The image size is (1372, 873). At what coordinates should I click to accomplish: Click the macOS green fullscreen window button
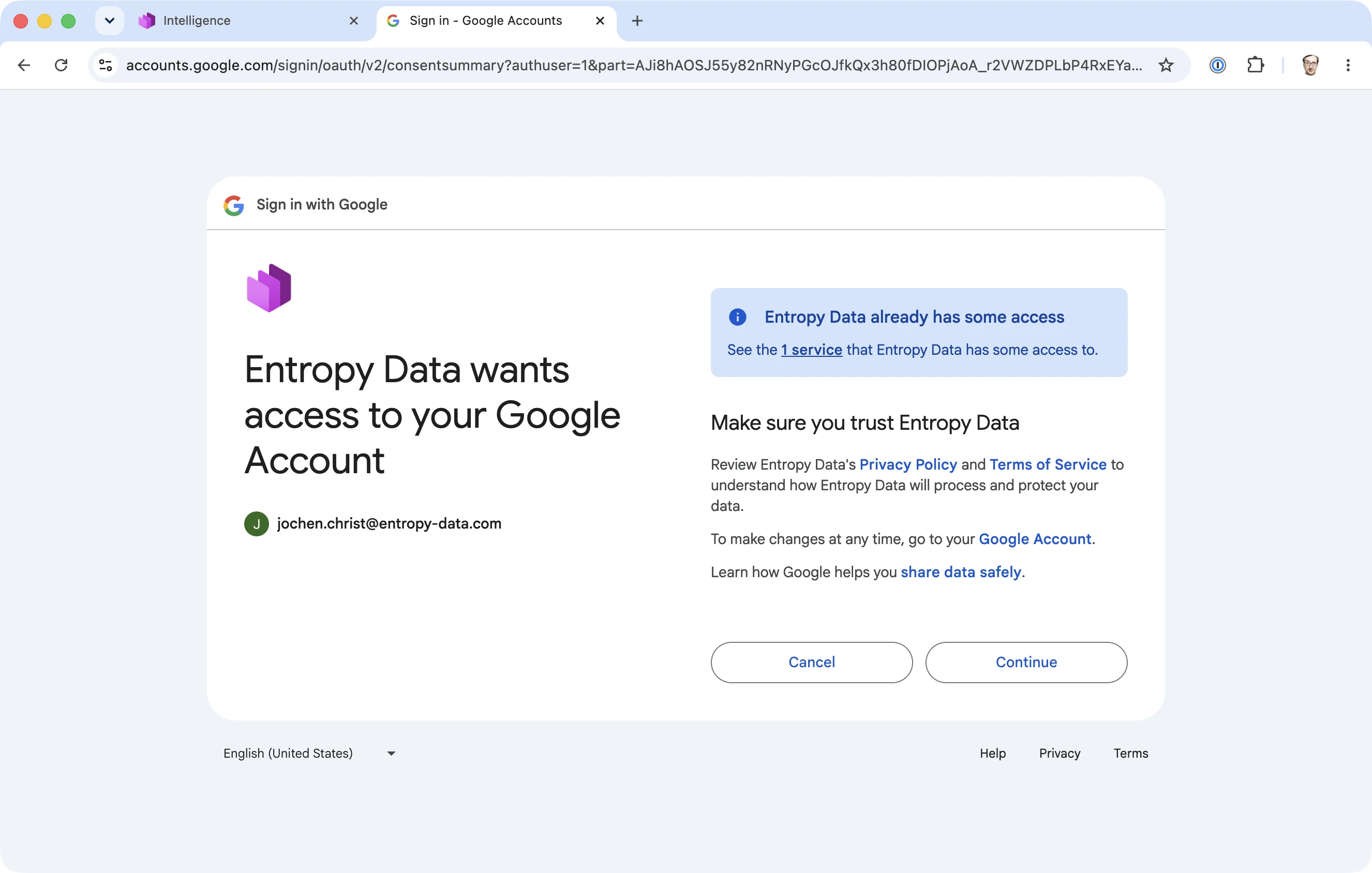click(68, 21)
